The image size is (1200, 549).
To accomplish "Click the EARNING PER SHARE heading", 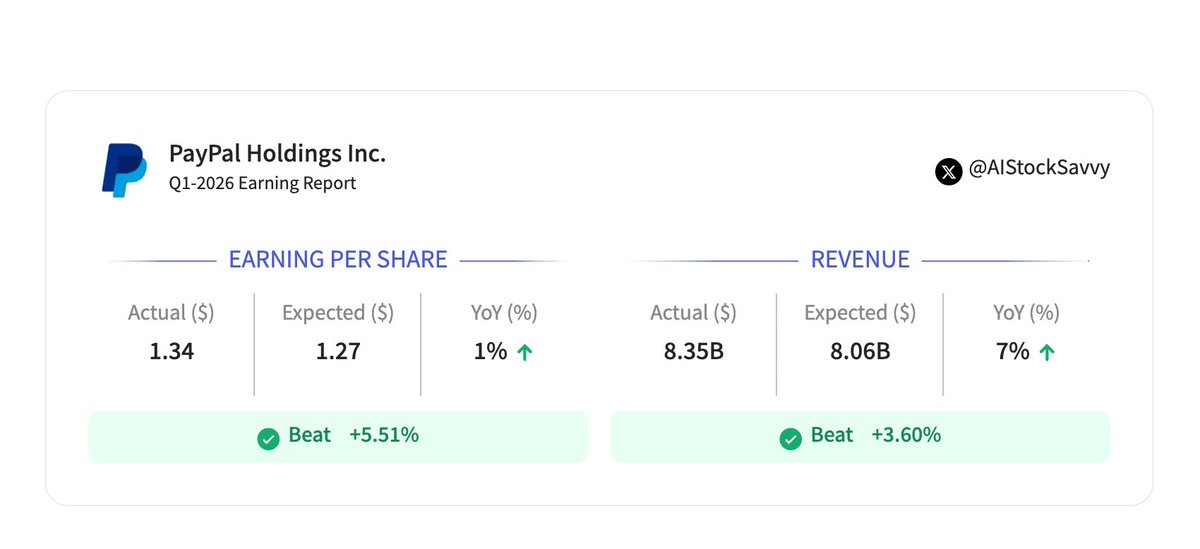I will point(338,260).
